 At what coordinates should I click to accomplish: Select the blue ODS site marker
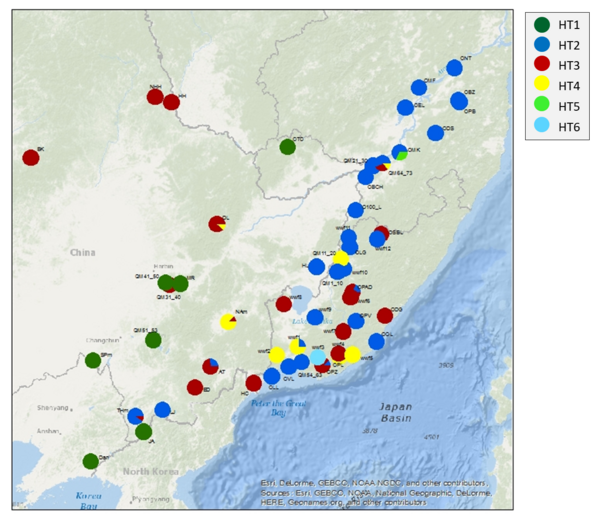(435, 133)
